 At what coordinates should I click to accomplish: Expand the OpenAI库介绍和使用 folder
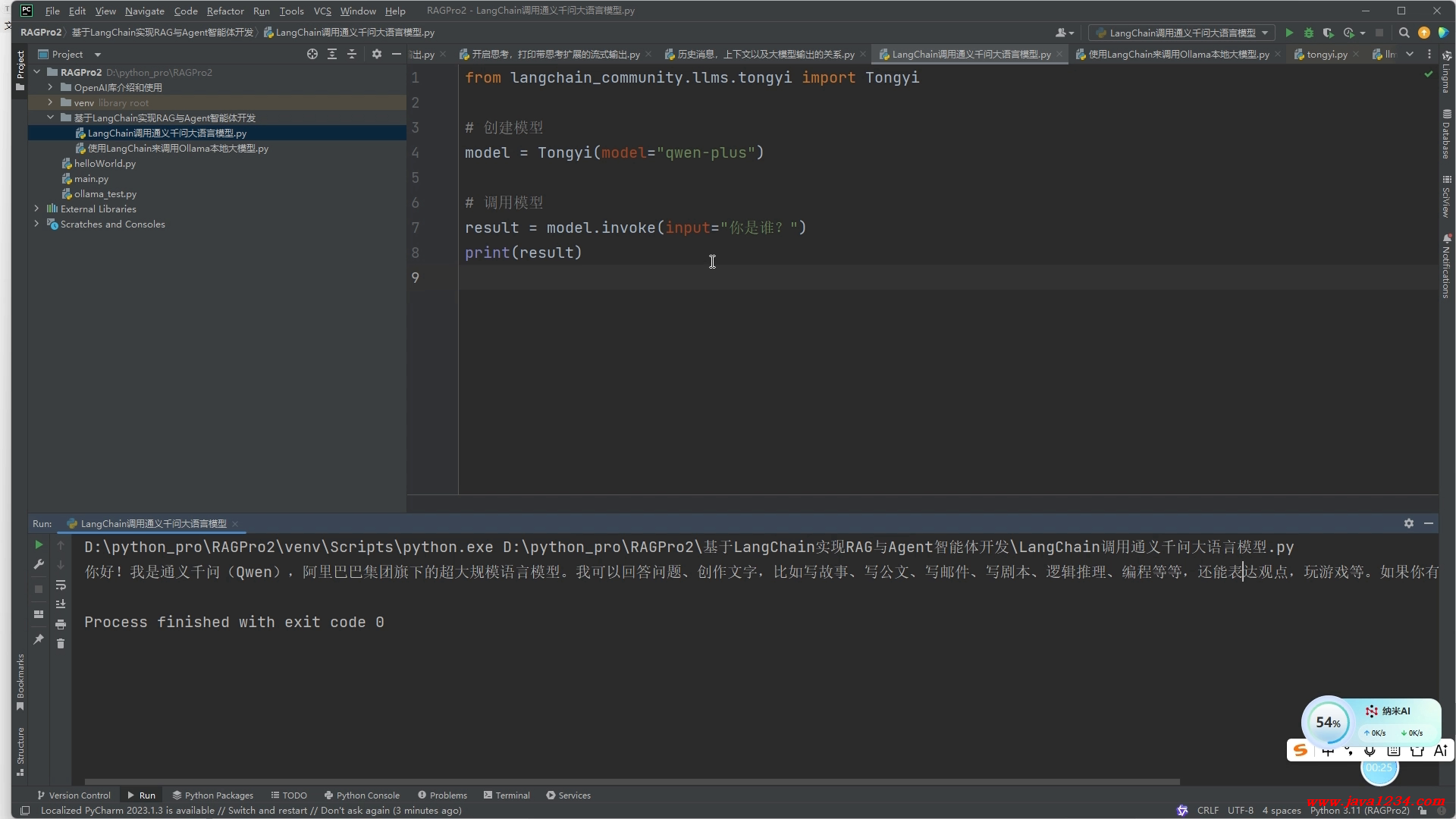[50, 87]
